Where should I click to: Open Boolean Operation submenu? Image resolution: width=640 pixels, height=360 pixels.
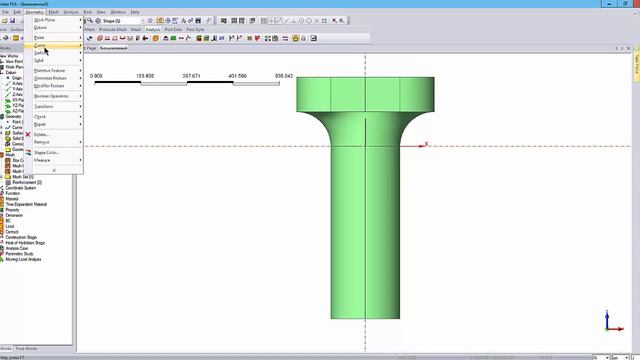pyautogui.click(x=54, y=96)
